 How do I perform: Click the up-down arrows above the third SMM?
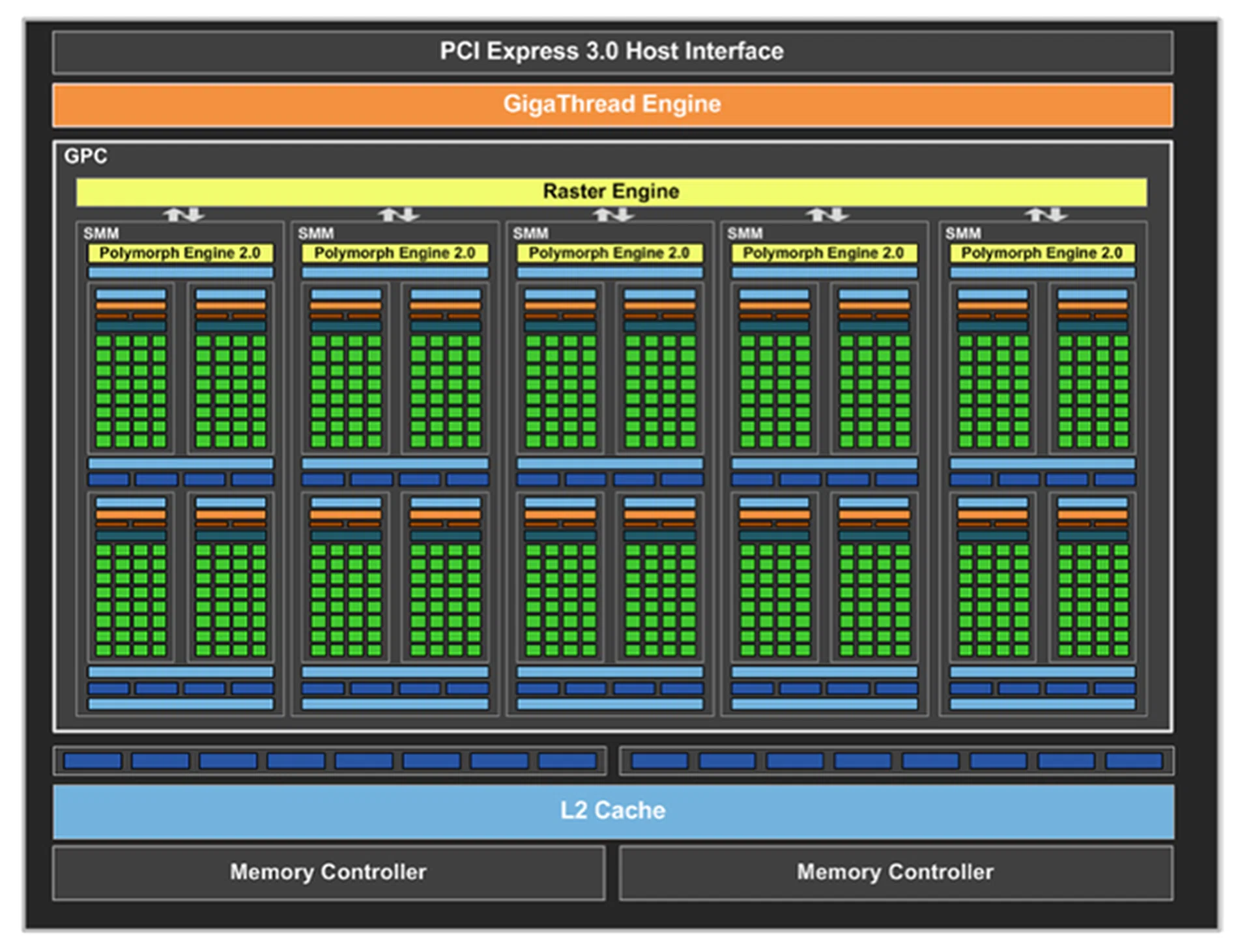coord(612,214)
